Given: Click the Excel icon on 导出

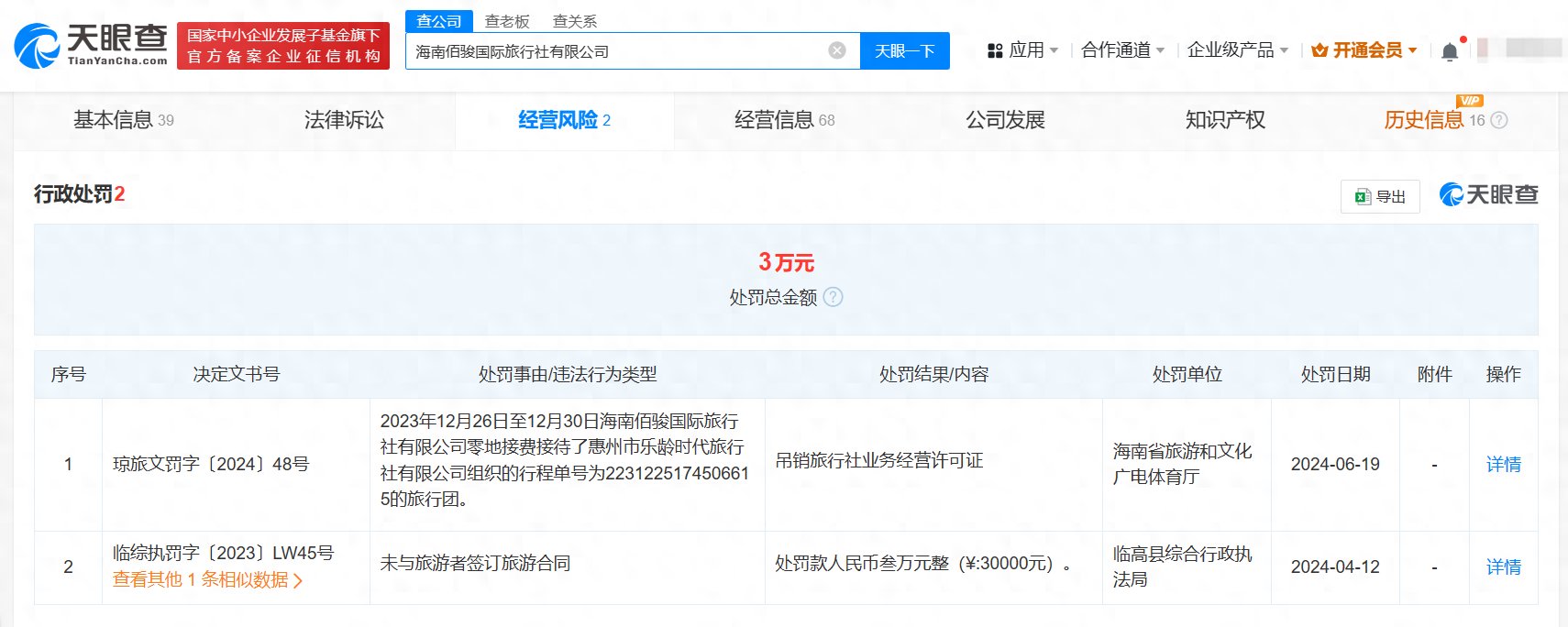Looking at the screenshot, I should click(x=1363, y=196).
